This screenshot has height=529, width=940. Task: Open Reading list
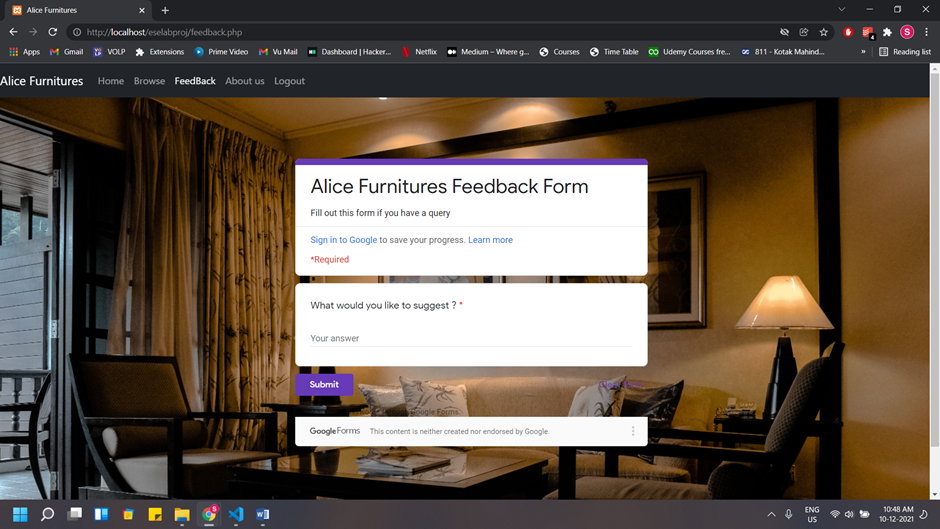point(905,52)
